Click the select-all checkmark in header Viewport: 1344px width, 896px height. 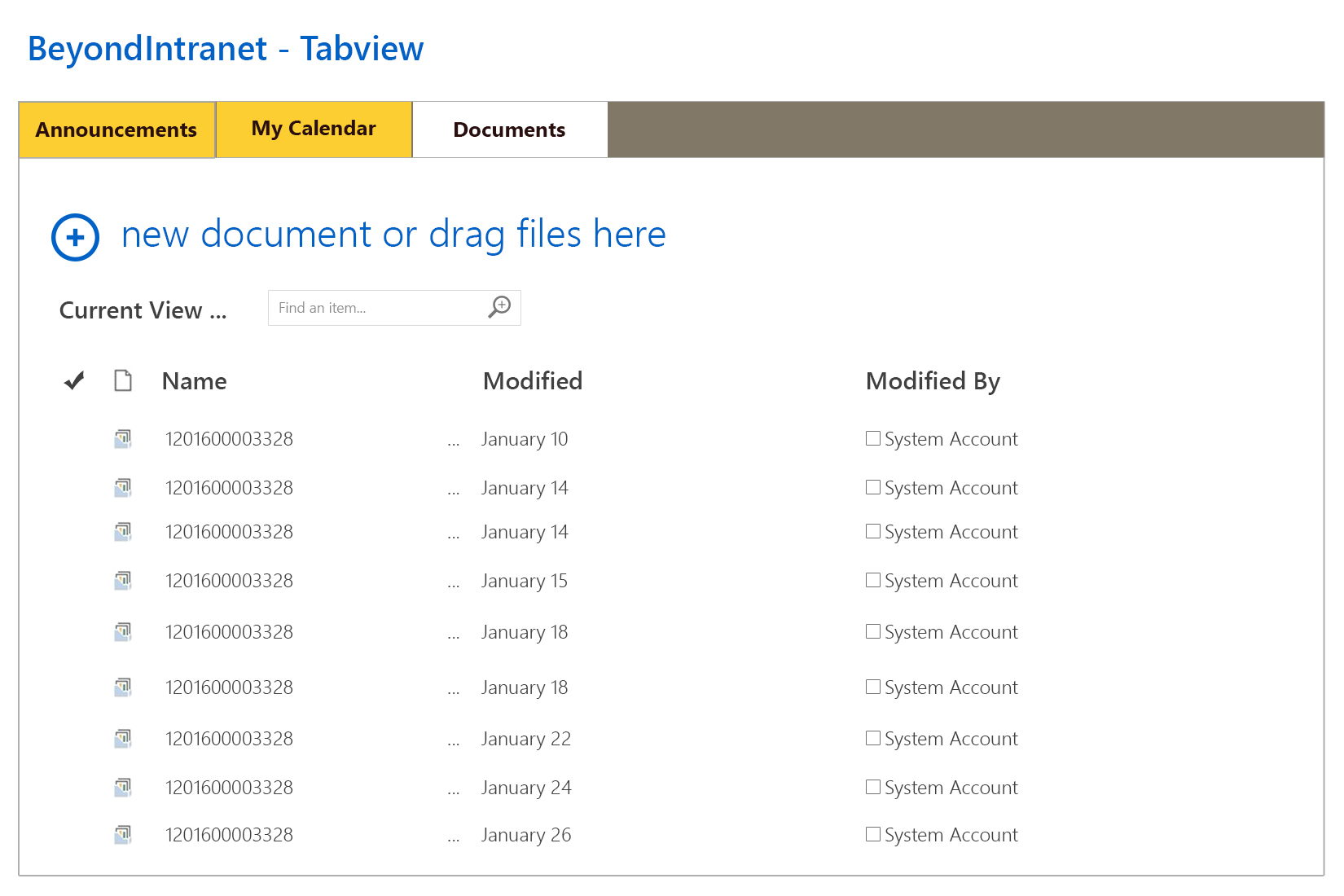click(x=74, y=380)
